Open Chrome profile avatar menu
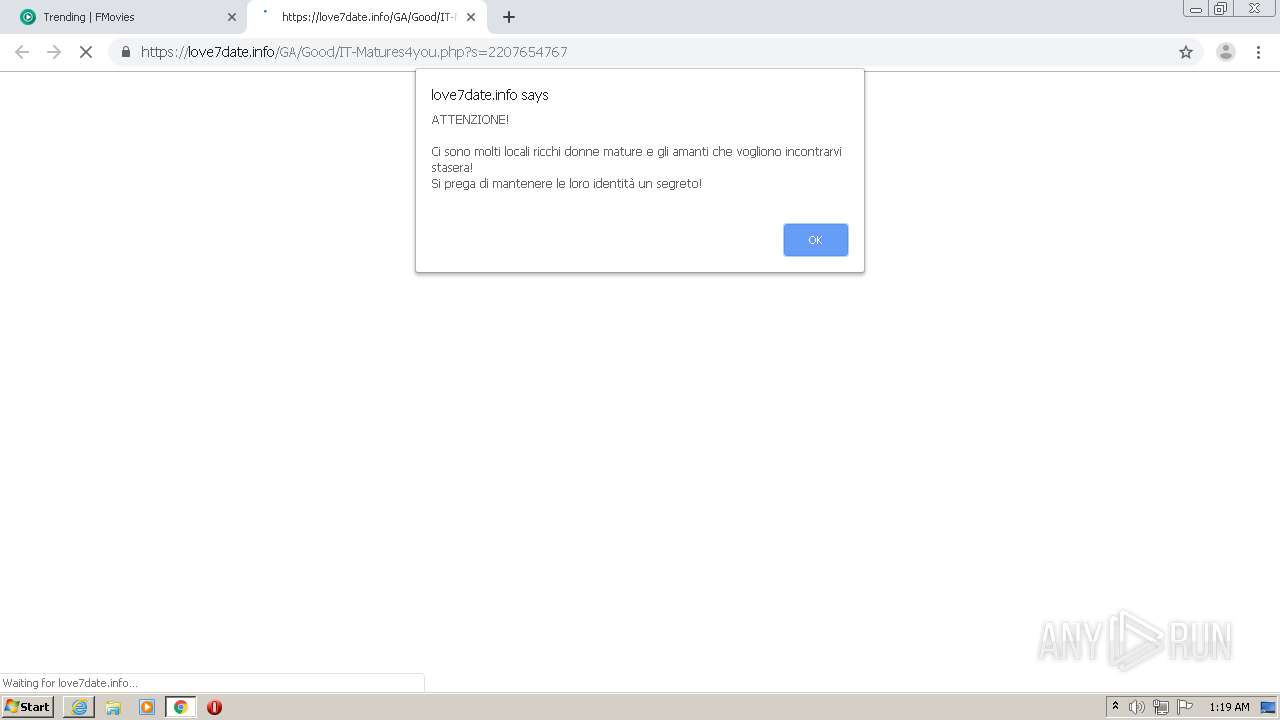 (x=1225, y=52)
